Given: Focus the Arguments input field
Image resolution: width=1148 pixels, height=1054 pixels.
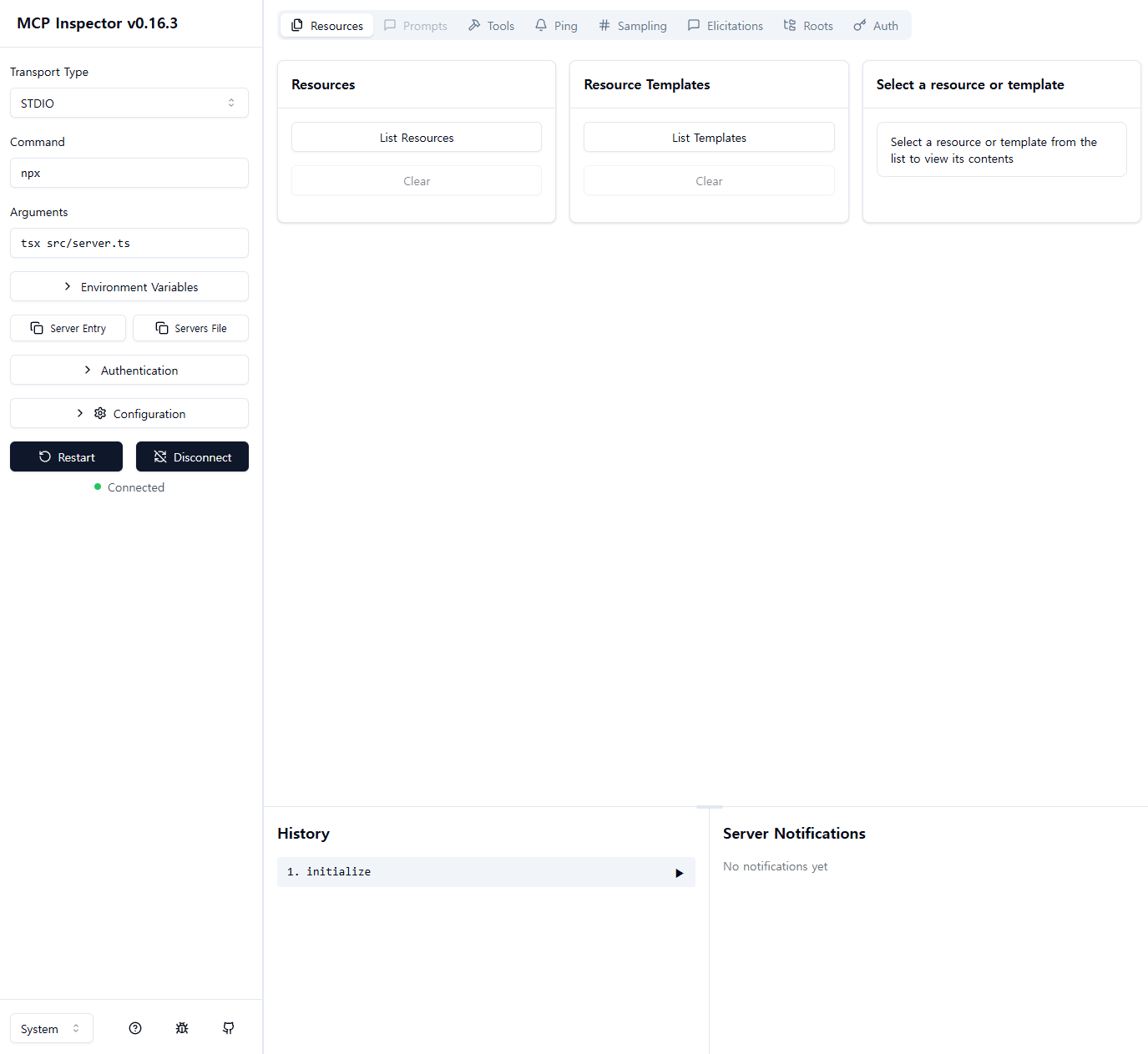Looking at the screenshot, I should pyautogui.click(x=129, y=243).
